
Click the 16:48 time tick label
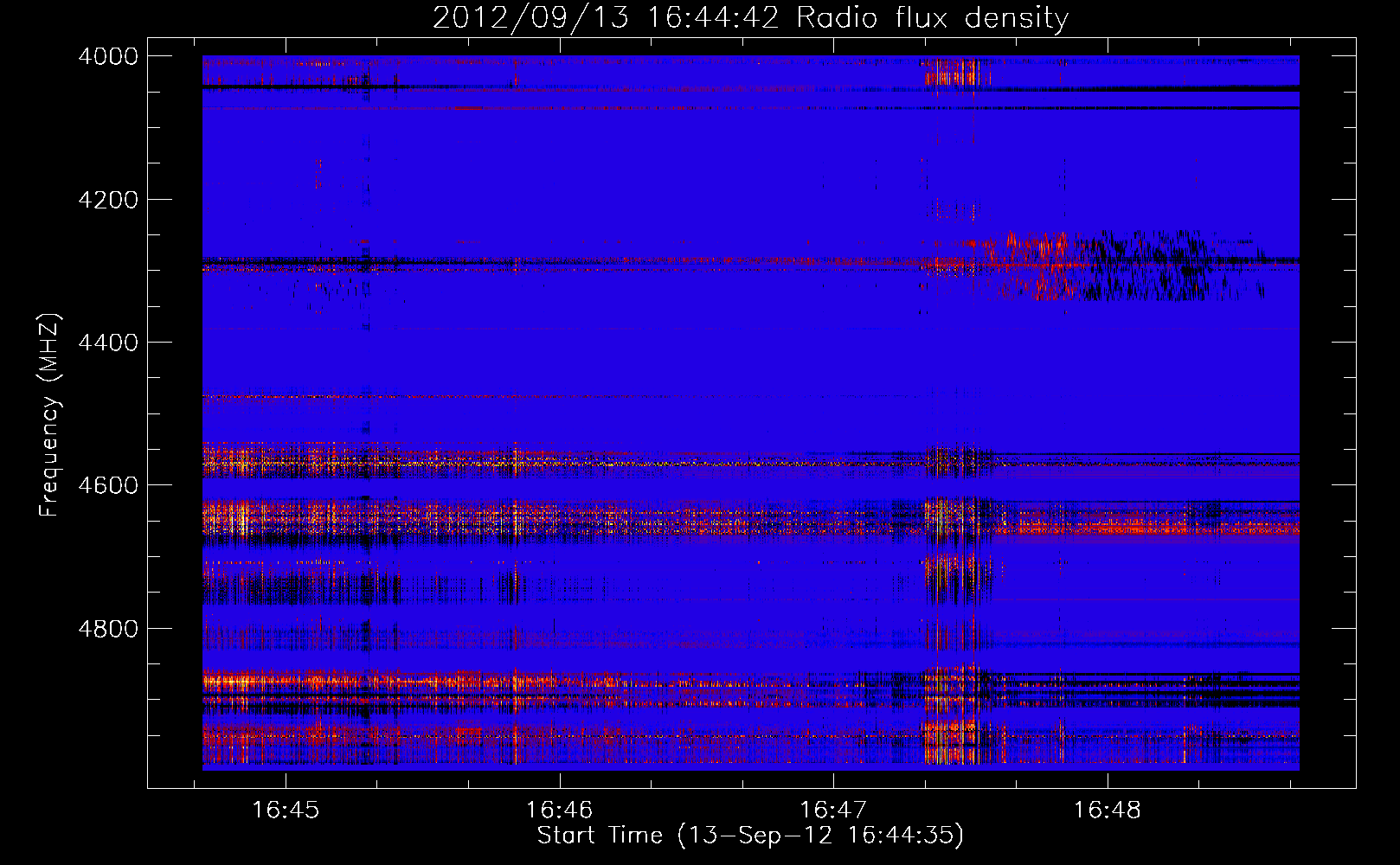point(1108,811)
